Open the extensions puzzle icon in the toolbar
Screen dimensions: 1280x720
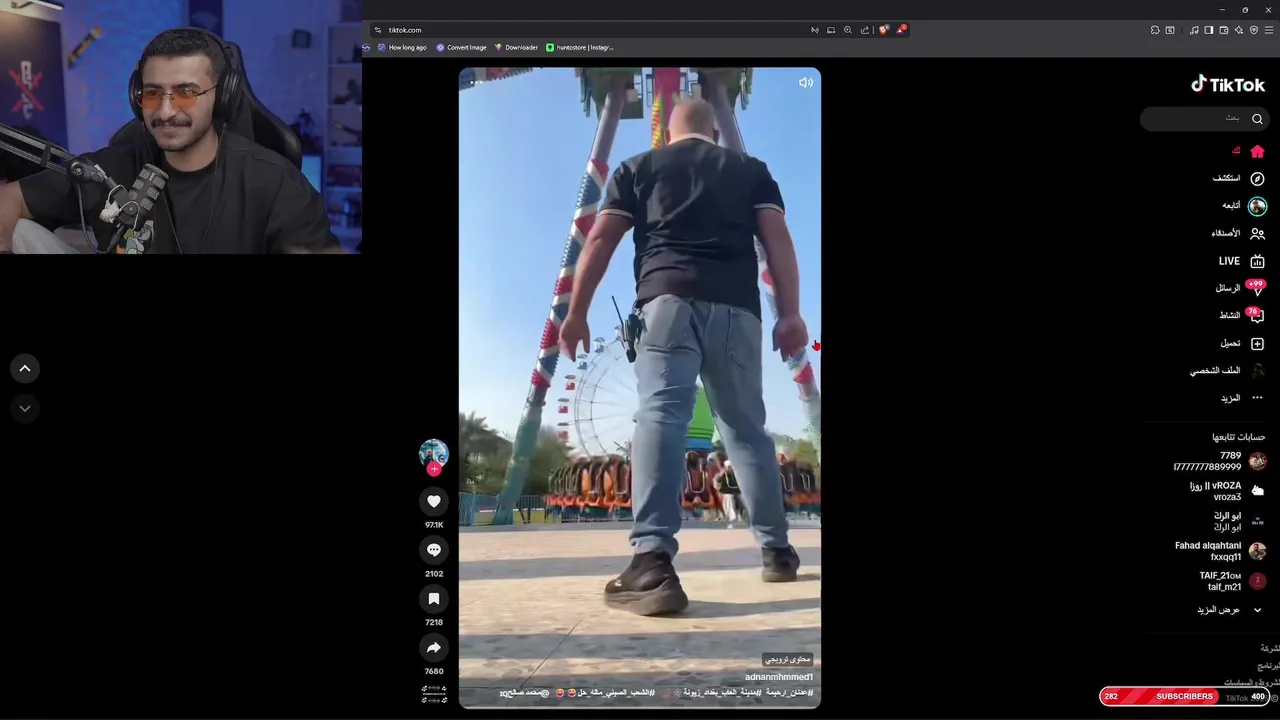(x=1154, y=30)
